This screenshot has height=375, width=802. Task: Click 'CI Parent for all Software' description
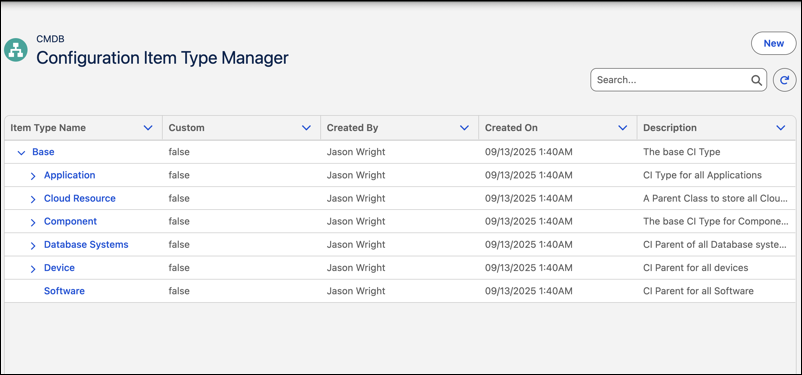click(x=698, y=291)
